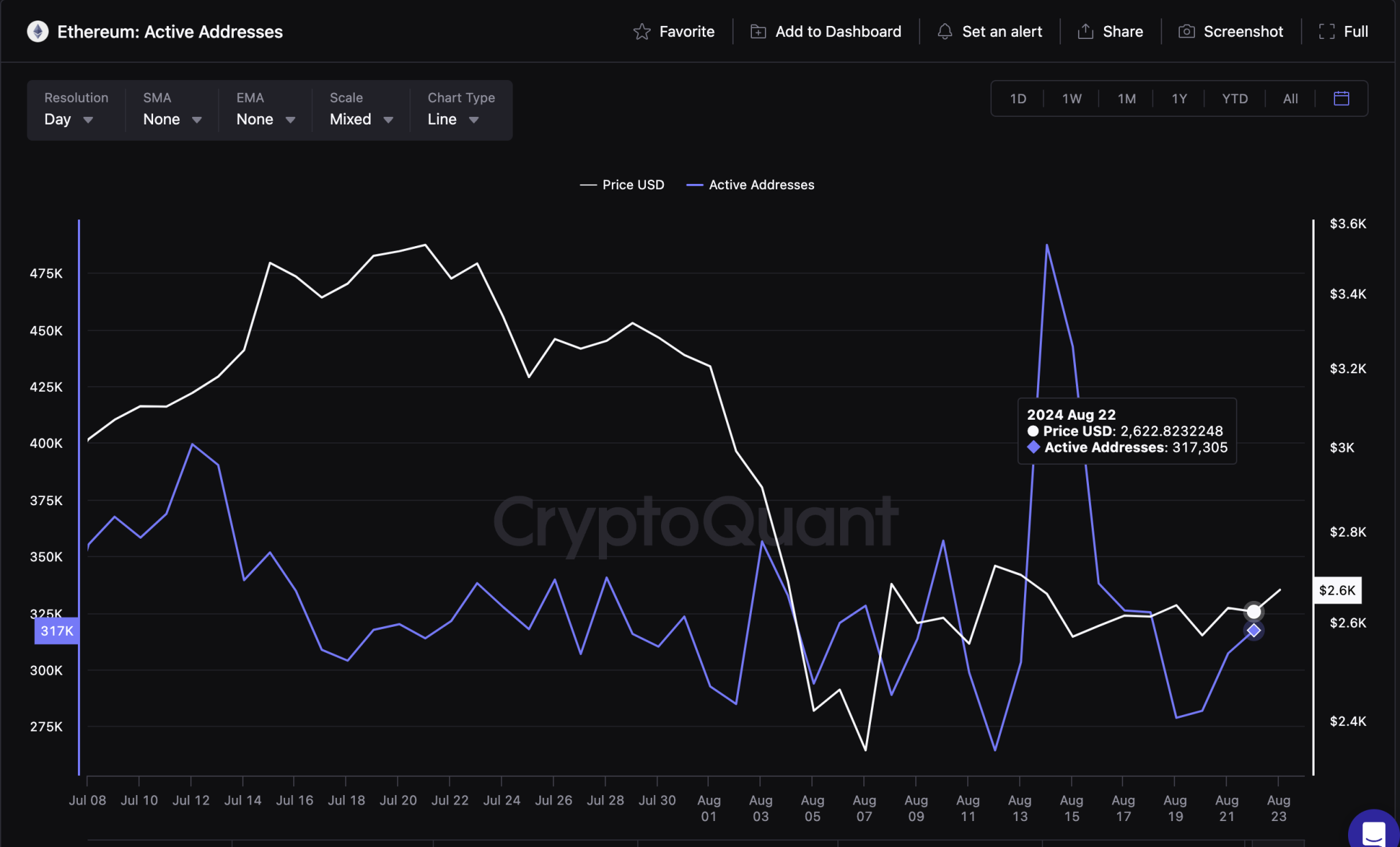Click the Screenshot camera icon
Viewport: 1400px width, 847px height.
click(x=1186, y=31)
